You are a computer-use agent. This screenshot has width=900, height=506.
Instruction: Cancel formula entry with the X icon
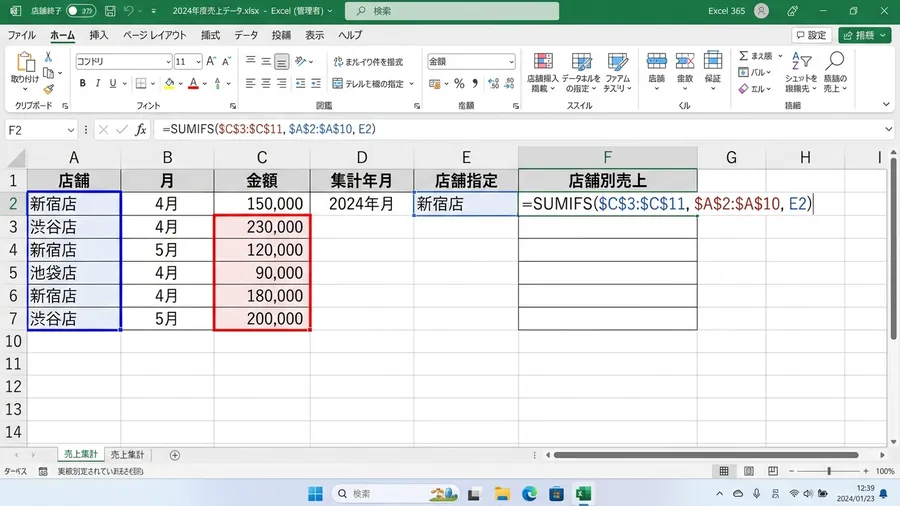coord(103,130)
